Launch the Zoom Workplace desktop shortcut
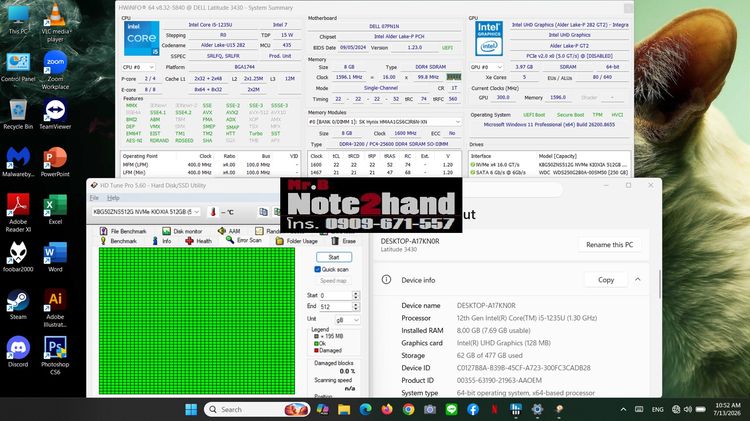The height and width of the screenshot is (421, 750). (x=55, y=70)
